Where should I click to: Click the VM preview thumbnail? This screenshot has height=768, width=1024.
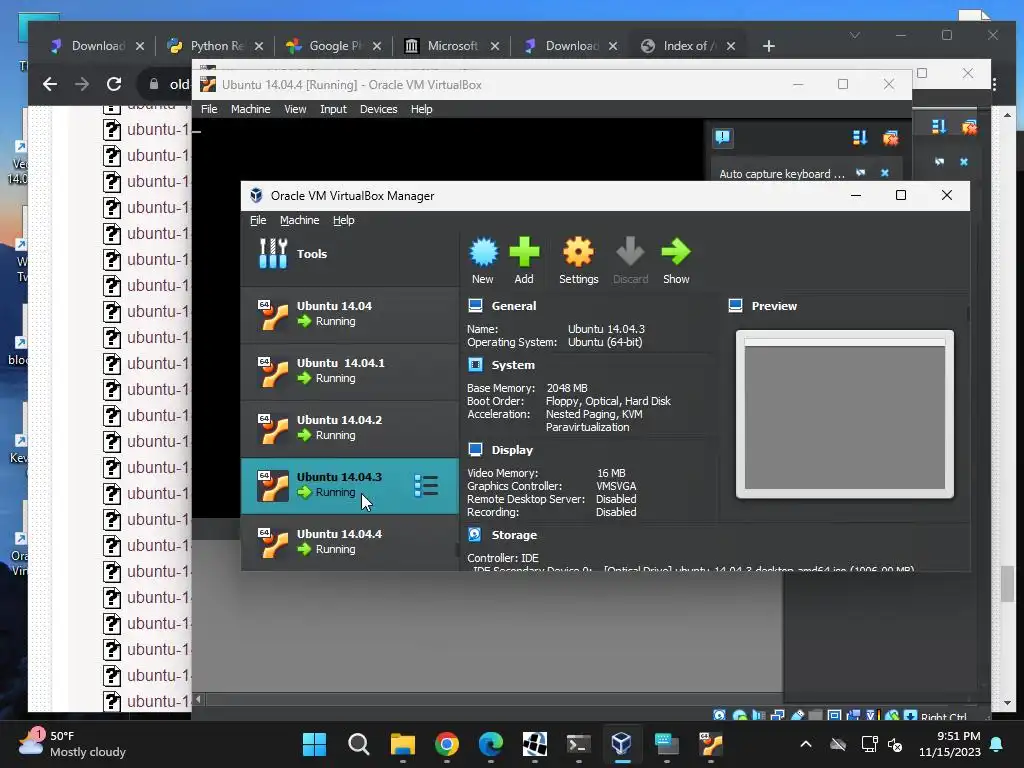click(844, 415)
